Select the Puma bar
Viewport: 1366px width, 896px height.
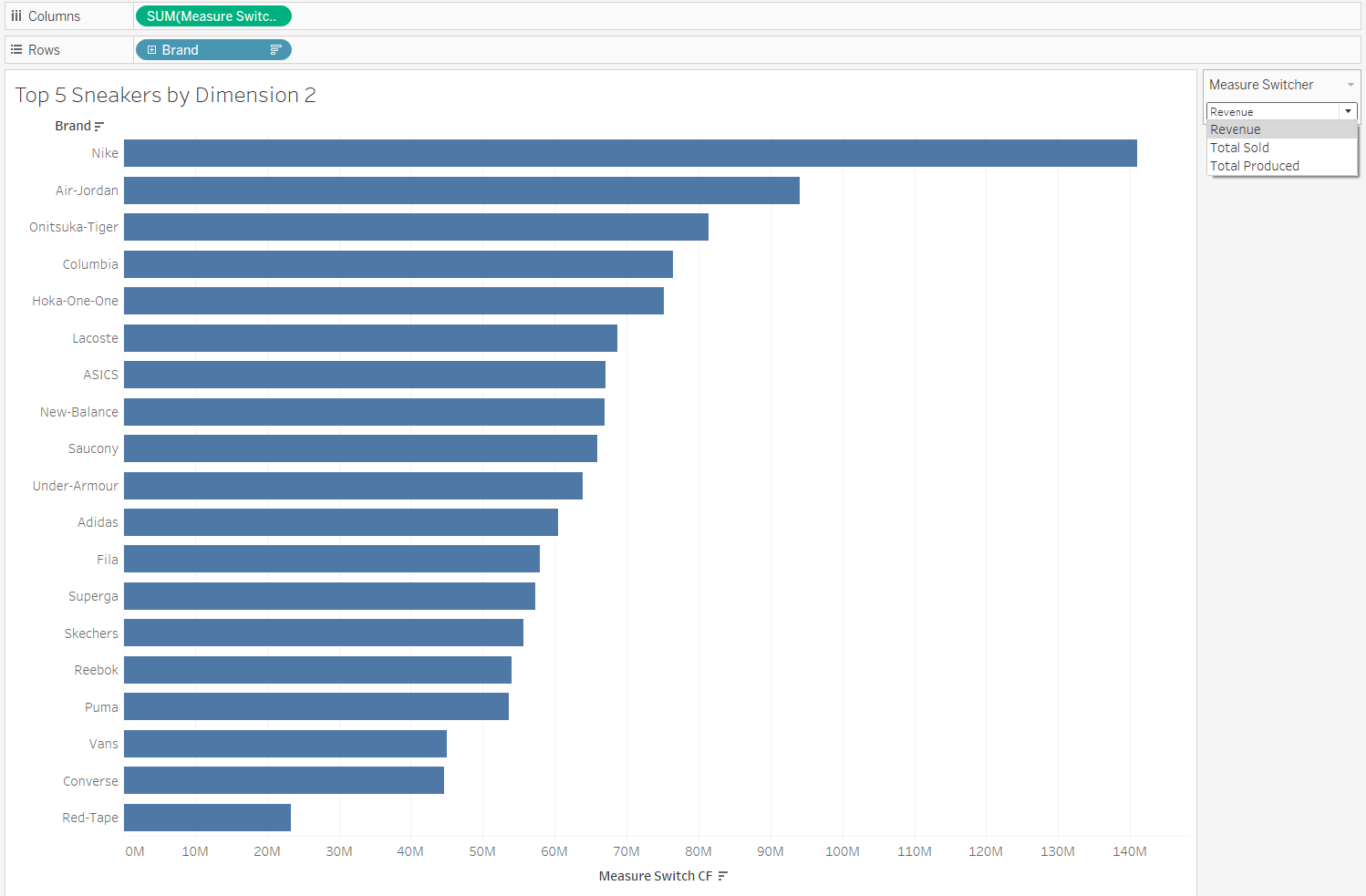pos(316,706)
